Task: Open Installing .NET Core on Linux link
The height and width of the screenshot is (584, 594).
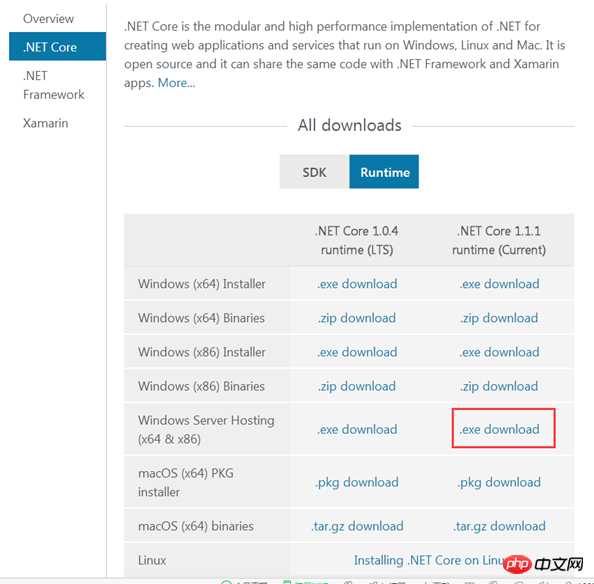Action: [430, 560]
